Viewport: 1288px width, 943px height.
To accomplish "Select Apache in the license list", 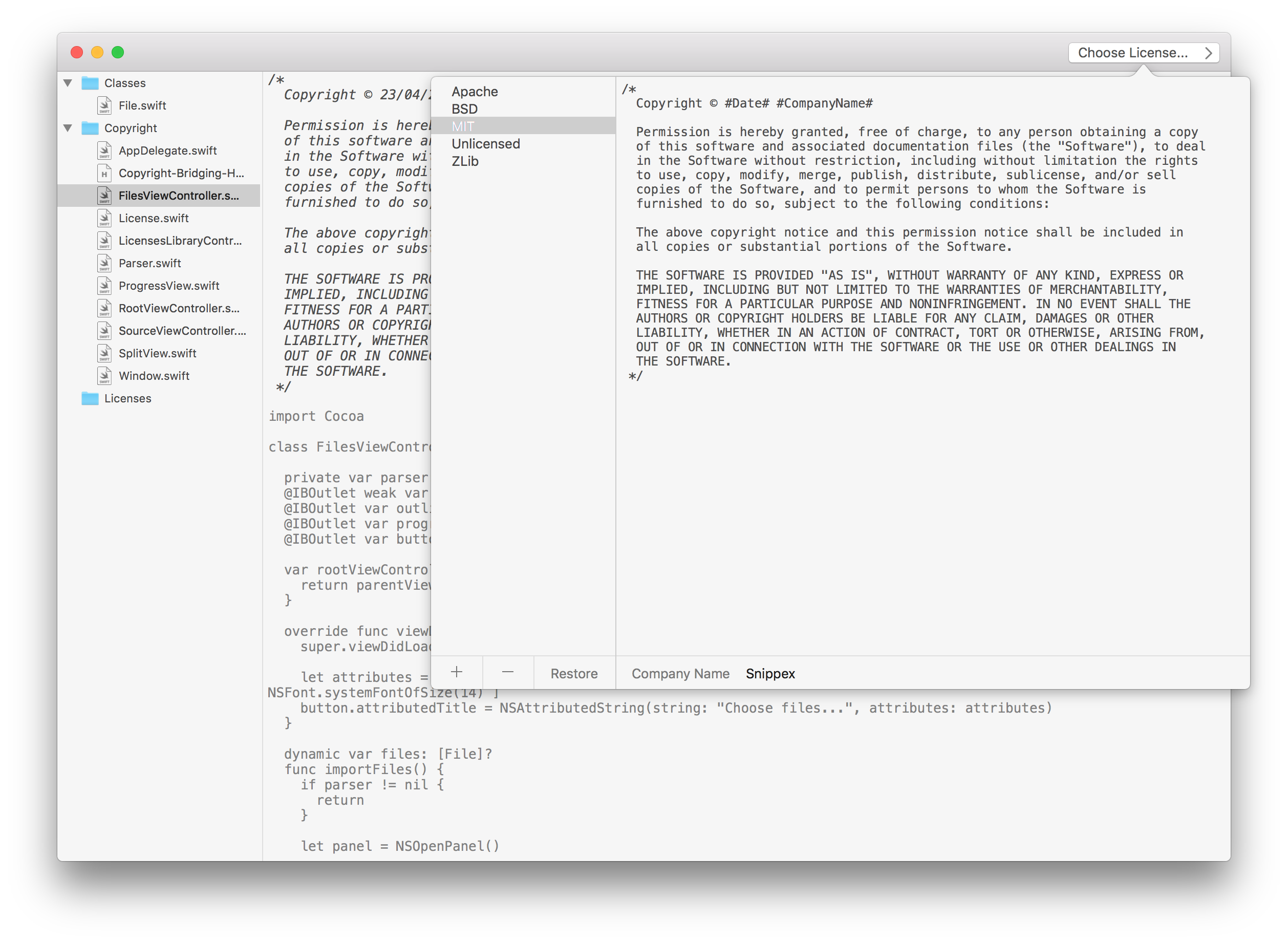I will pyautogui.click(x=475, y=92).
